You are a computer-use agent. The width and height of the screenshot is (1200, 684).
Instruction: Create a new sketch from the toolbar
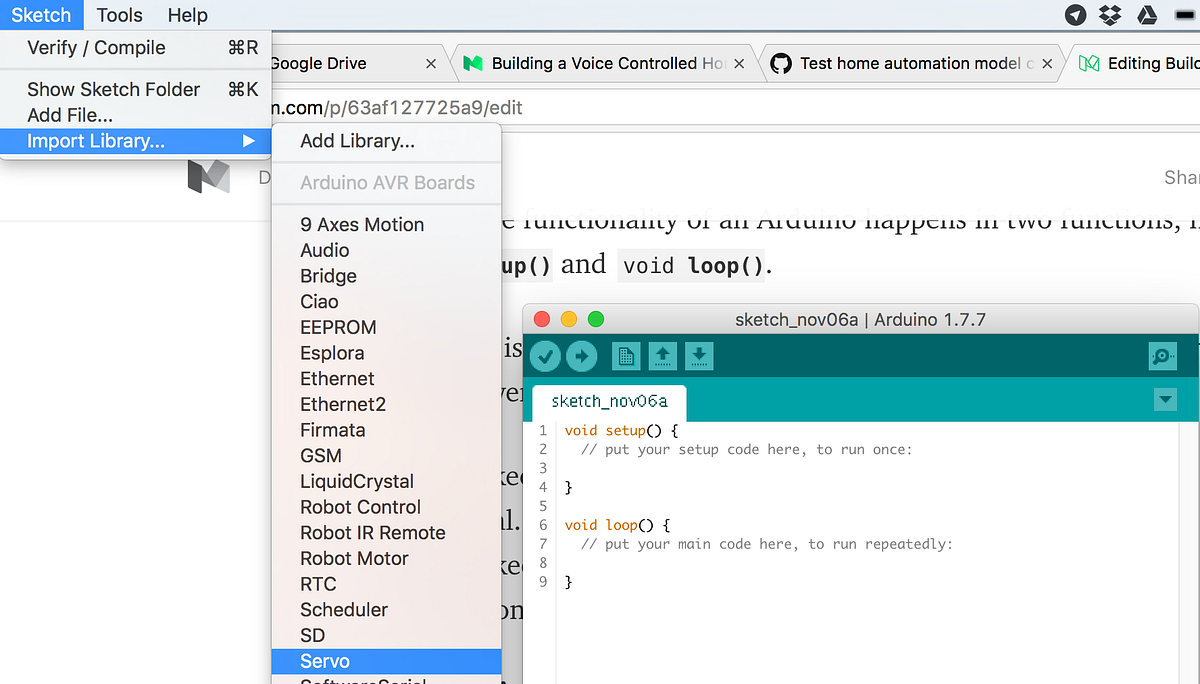click(626, 356)
